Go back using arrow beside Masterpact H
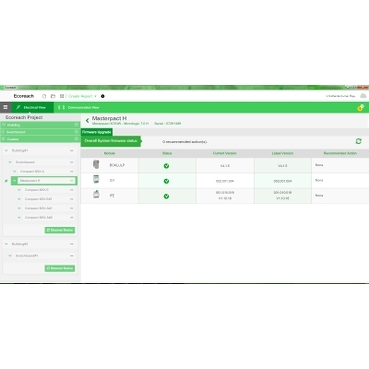This screenshot has height=369, width=369. [x=87, y=121]
